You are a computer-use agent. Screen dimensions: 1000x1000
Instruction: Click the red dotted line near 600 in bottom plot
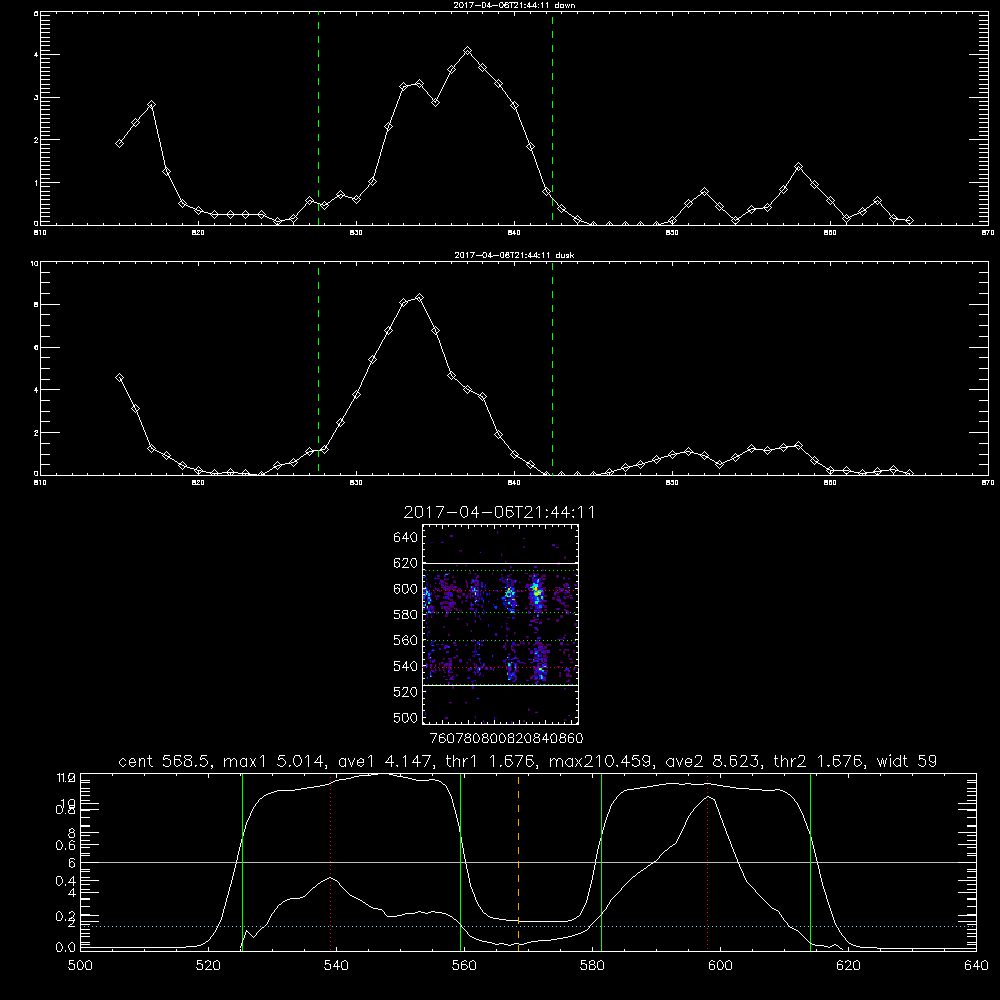coord(708,861)
